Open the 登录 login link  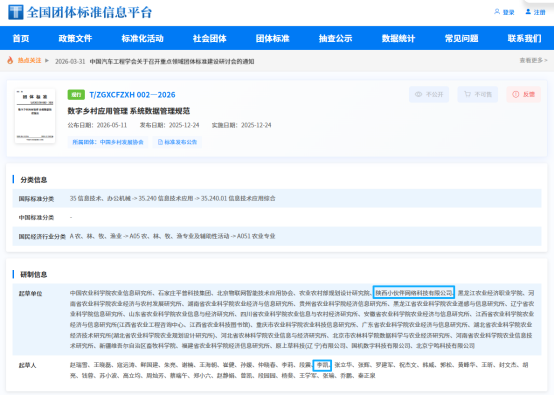coord(504,12)
